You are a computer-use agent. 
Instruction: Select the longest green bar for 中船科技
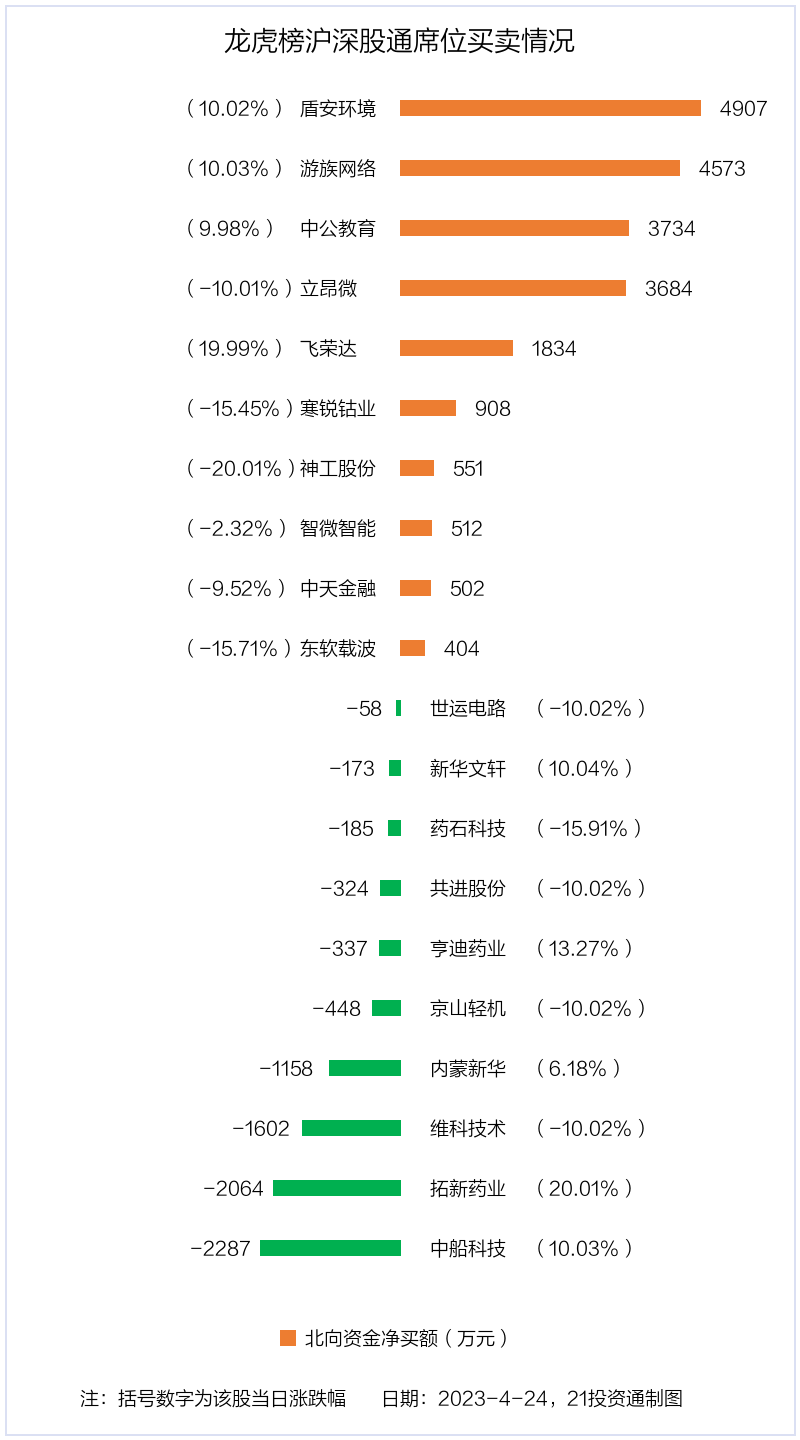[x=330, y=1248]
